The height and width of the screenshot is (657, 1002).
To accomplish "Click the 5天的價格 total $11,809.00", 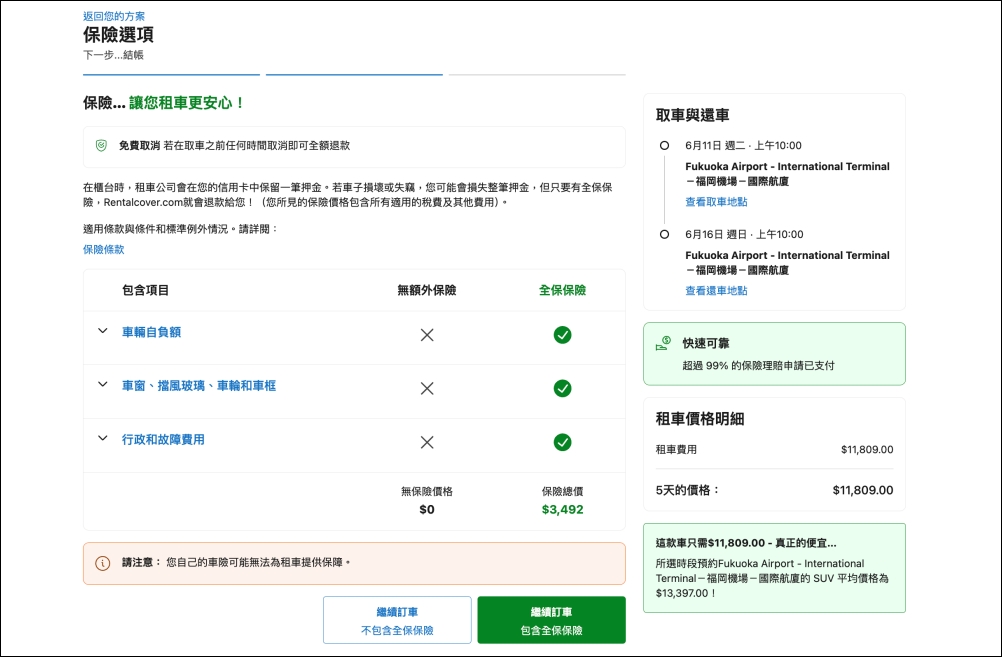I will [863, 490].
